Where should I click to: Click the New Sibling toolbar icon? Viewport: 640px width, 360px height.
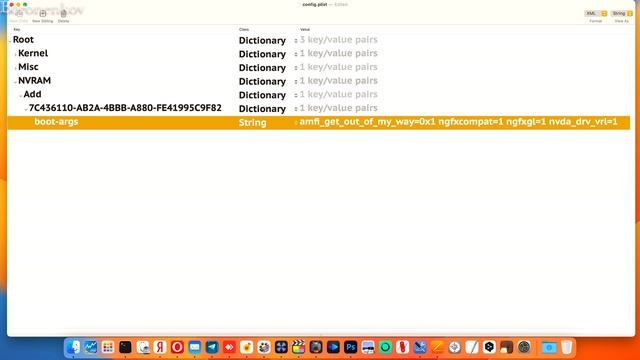tap(42, 13)
